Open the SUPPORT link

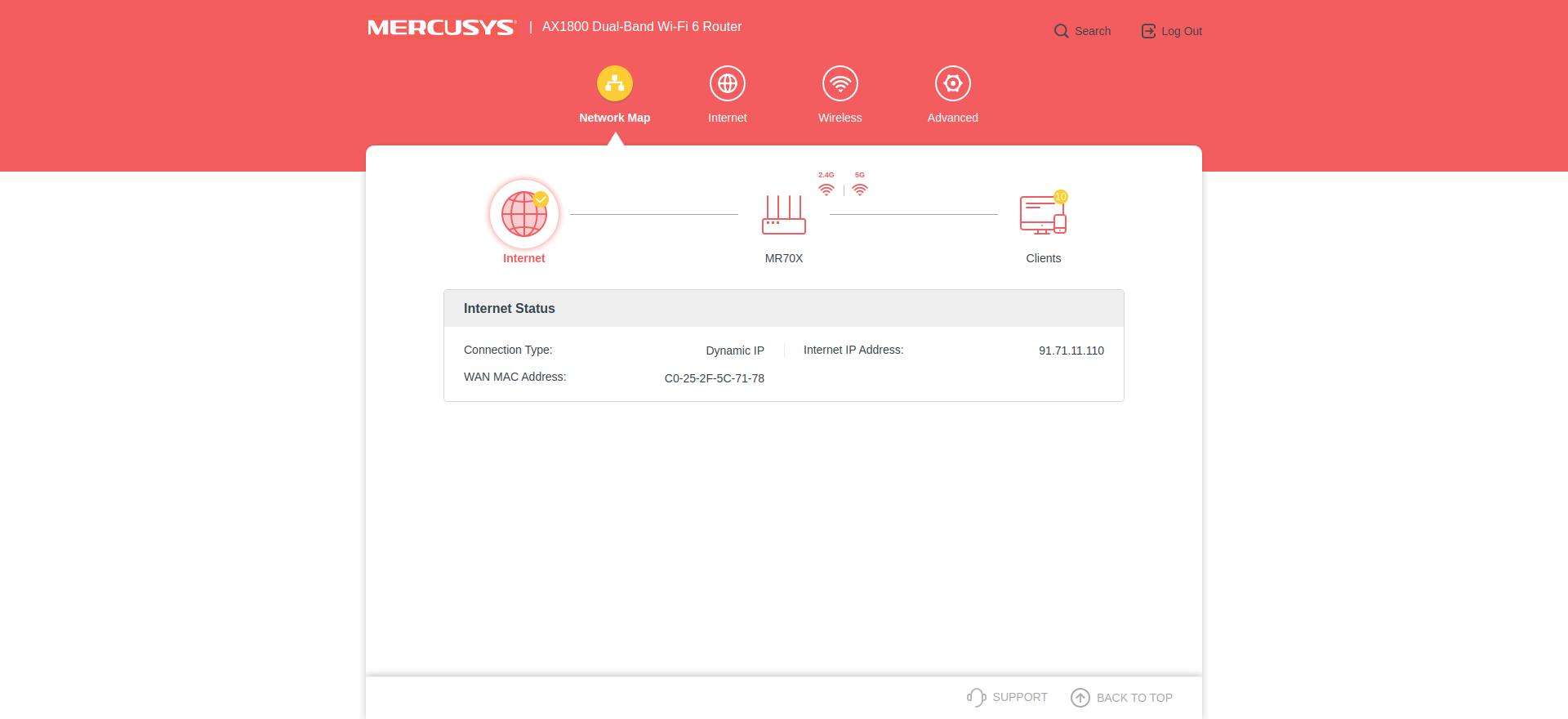coord(1008,697)
